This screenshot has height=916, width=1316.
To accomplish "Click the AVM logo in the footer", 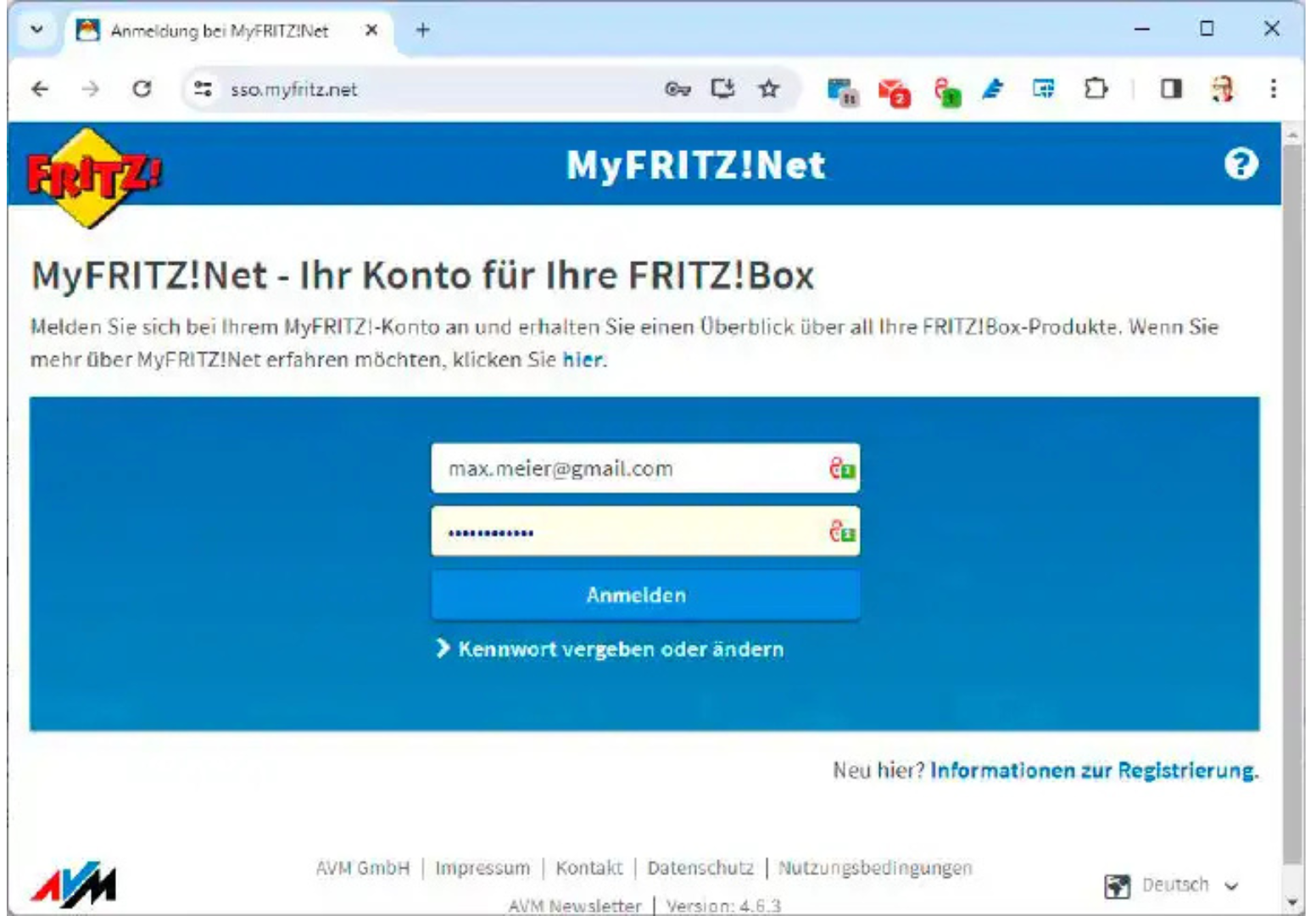I will (x=74, y=885).
